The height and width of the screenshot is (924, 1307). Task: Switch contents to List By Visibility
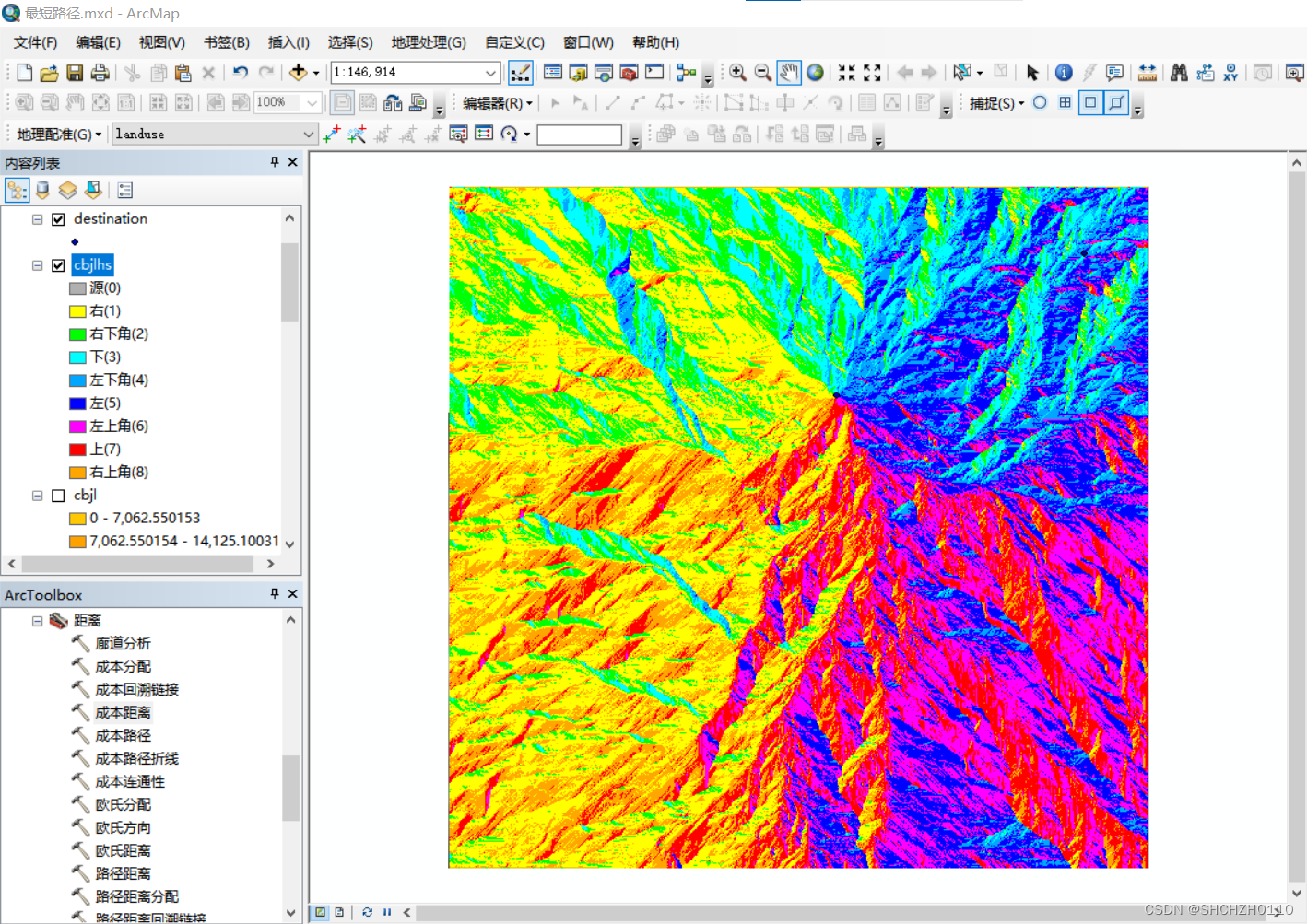[67, 190]
